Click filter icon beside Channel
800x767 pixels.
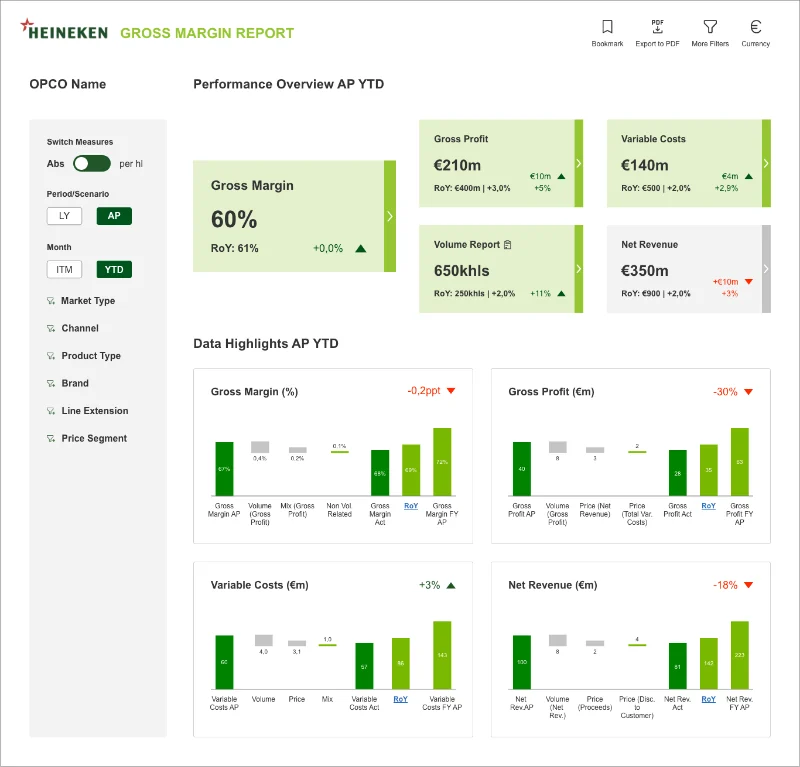pyautogui.click(x=51, y=329)
